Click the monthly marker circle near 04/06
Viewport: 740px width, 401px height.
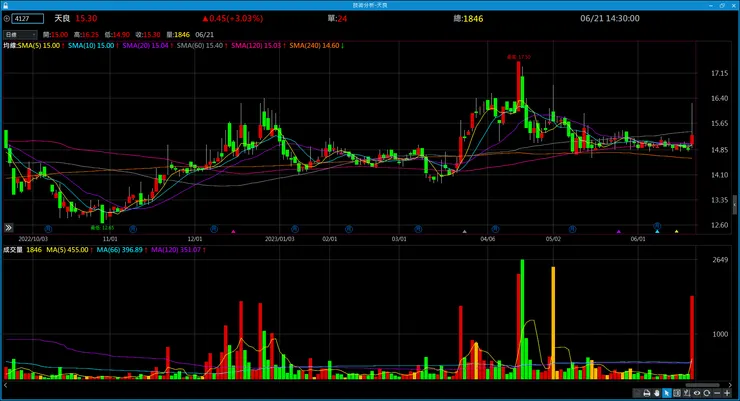(495, 229)
